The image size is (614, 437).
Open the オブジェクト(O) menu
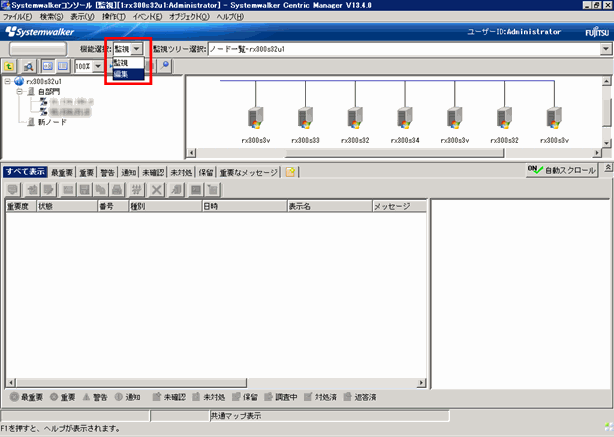[x=190, y=17]
